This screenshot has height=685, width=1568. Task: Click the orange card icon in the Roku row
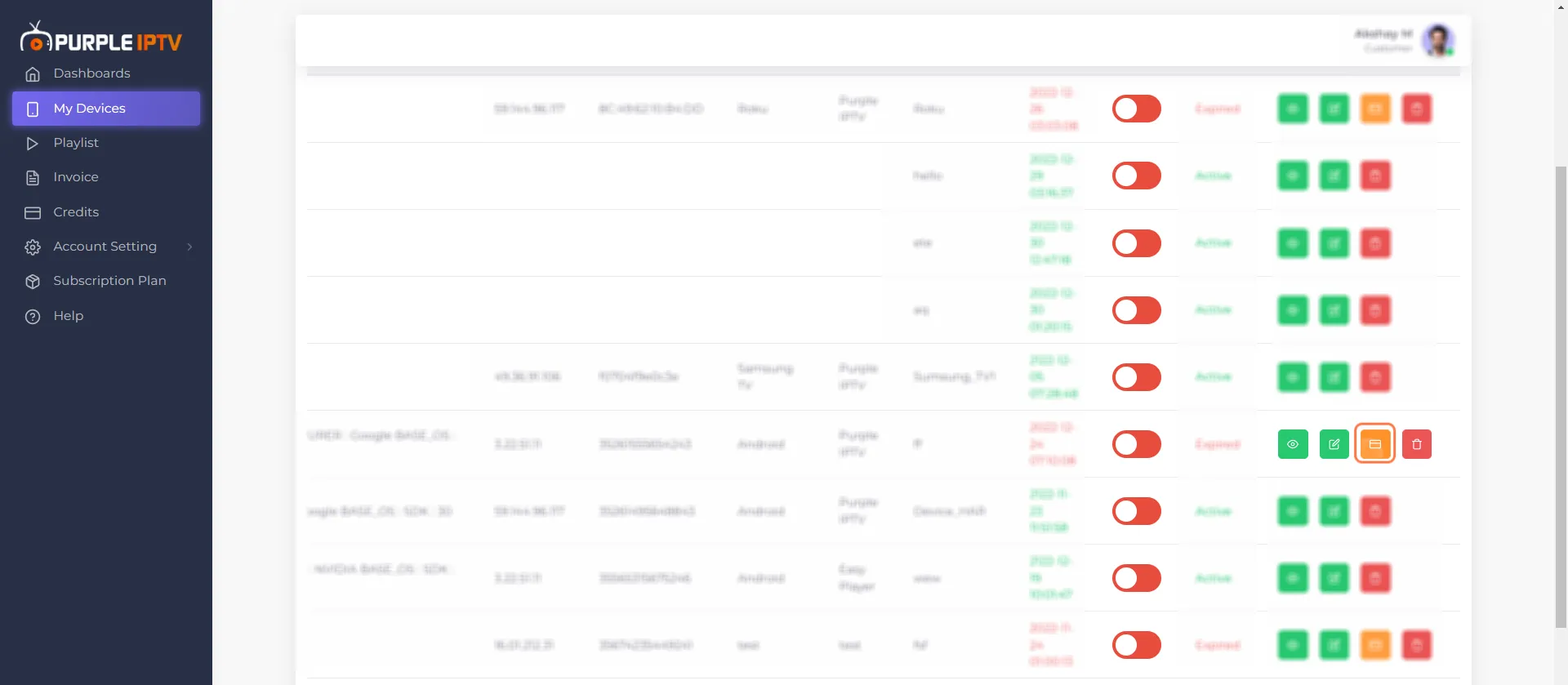1375,109
